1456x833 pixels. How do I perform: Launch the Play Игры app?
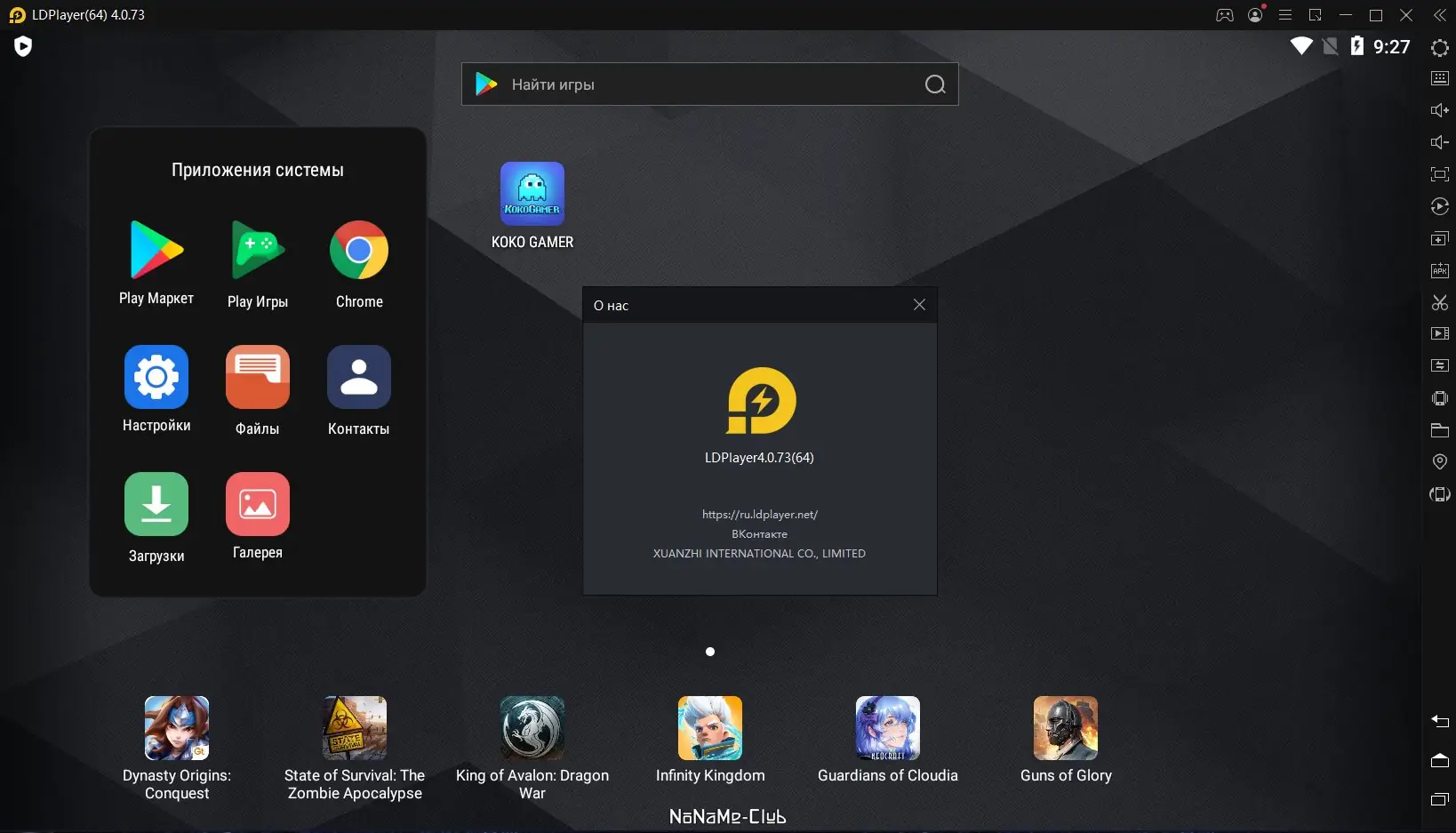258,264
